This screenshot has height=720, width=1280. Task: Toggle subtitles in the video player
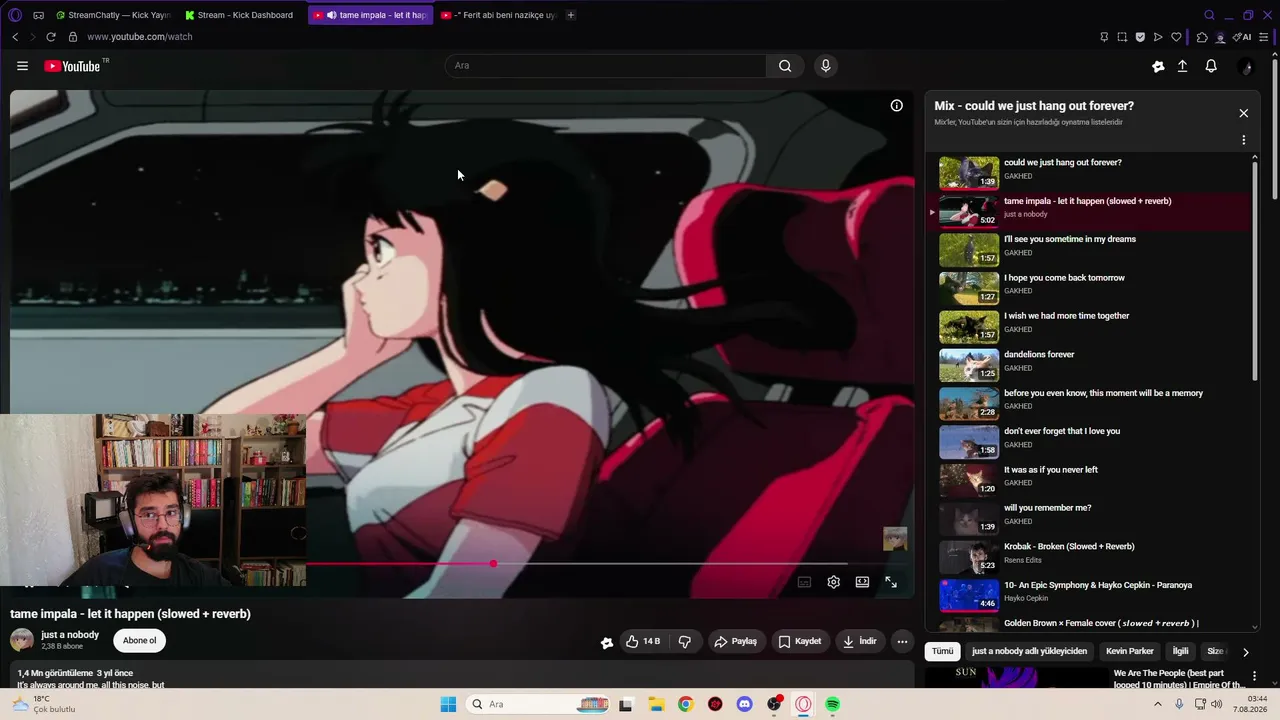pyautogui.click(x=804, y=582)
